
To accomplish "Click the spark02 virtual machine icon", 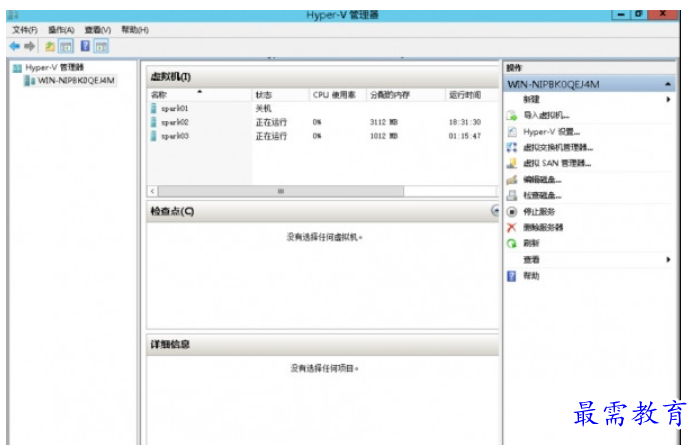I will click(x=154, y=122).
